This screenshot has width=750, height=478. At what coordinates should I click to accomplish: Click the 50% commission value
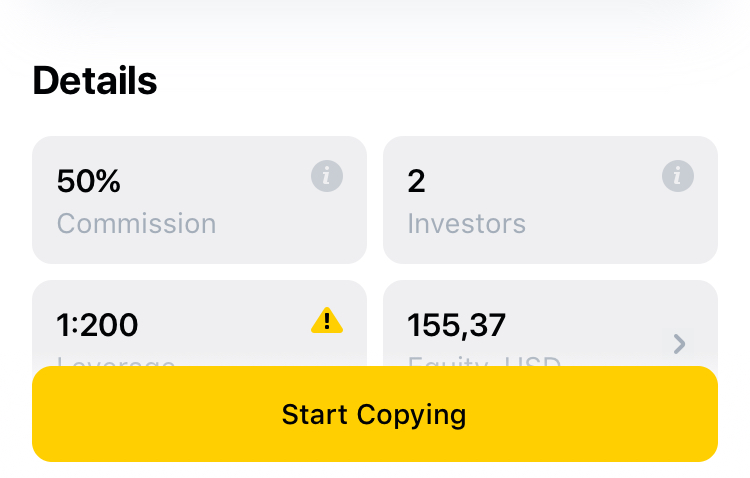click(x=89, y=181)
